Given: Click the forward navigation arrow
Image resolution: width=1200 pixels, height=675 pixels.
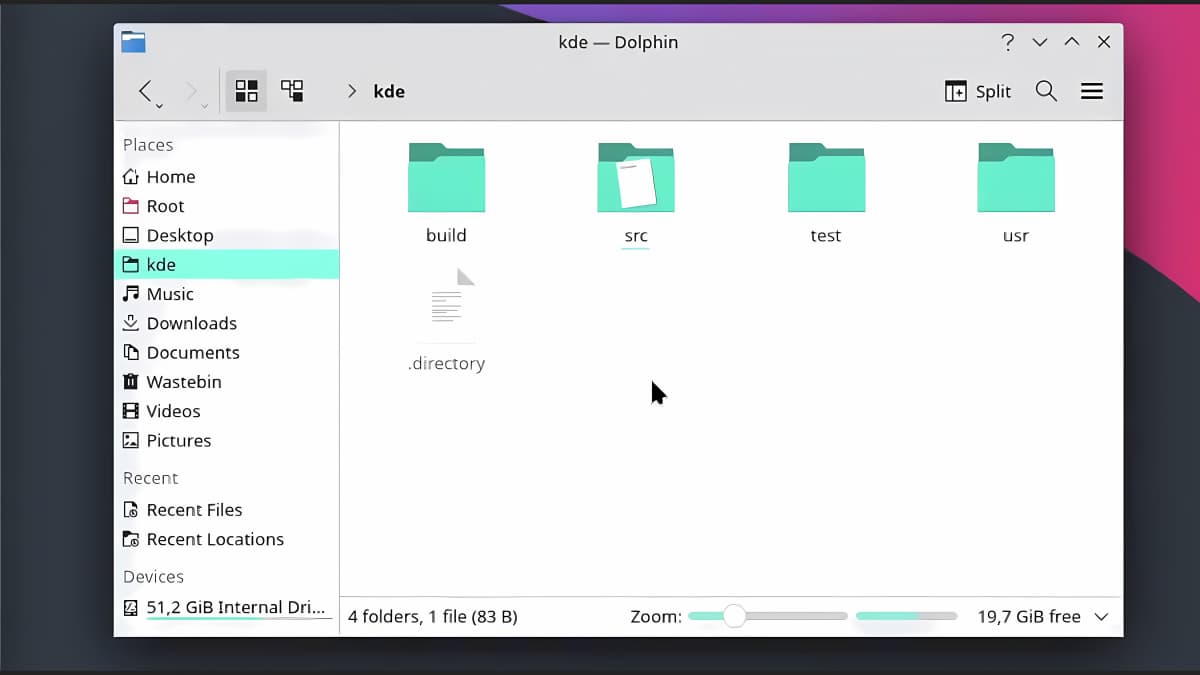Looking at the screenshot, I should 190,91.
